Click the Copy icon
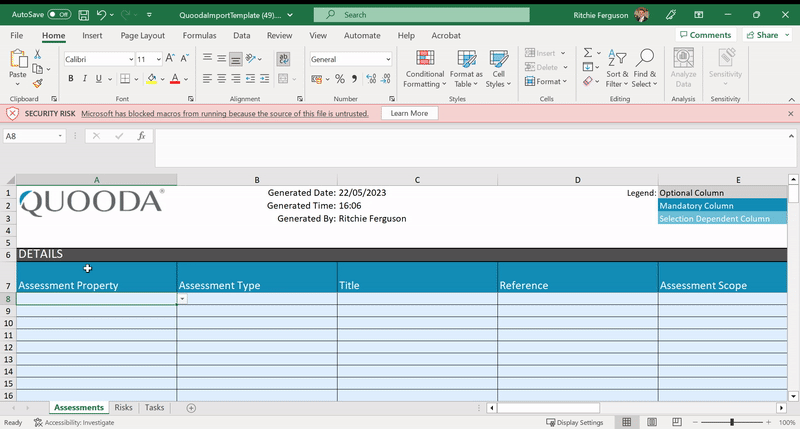Viewport: 800px width, 429px height. pos(37,69)
